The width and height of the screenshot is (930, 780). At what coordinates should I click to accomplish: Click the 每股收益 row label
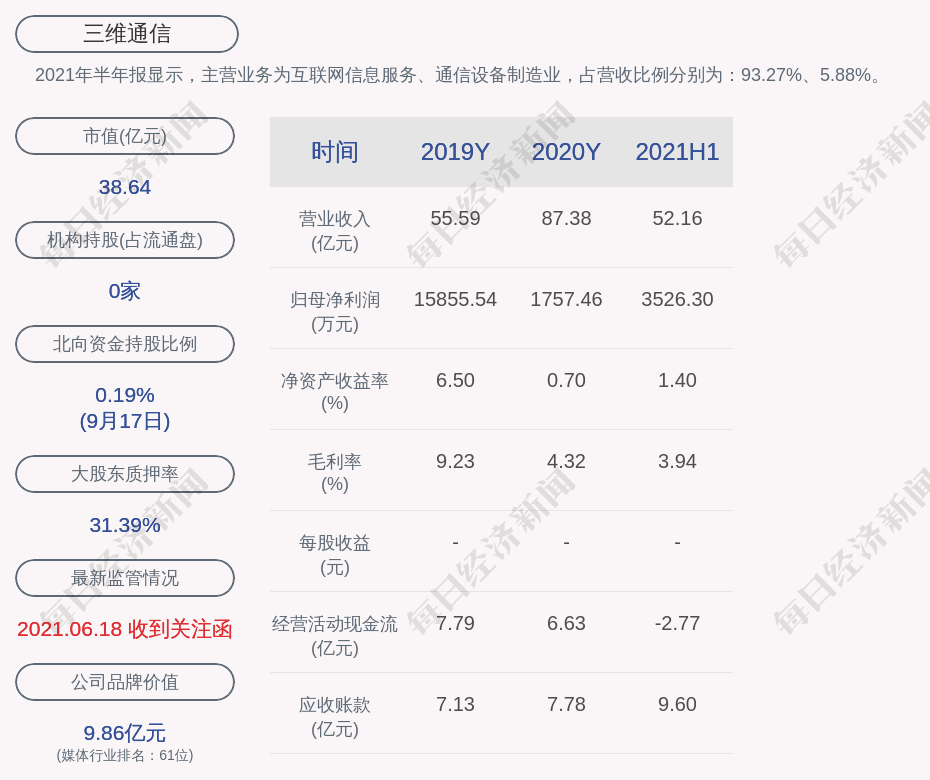(335, 555)
